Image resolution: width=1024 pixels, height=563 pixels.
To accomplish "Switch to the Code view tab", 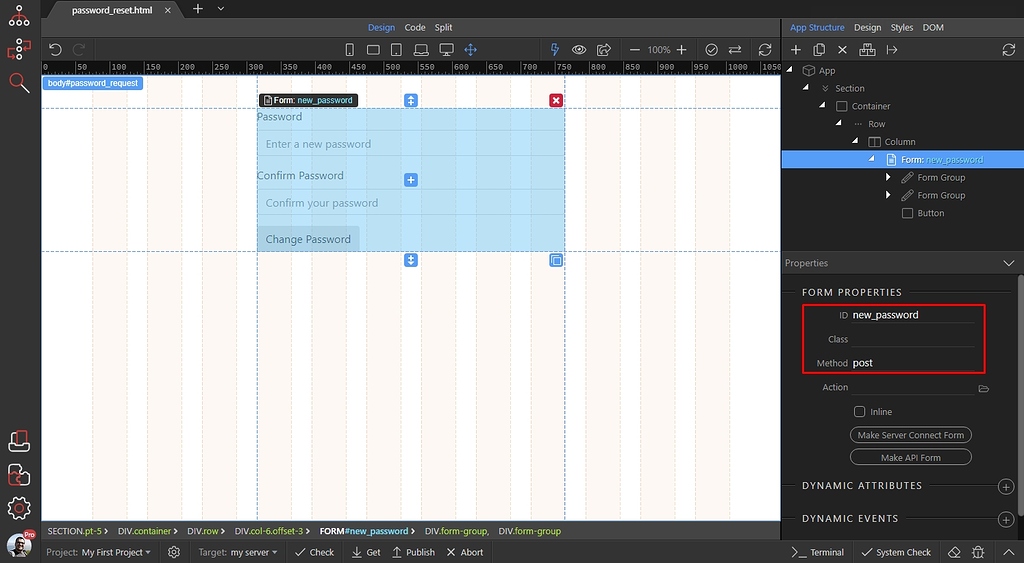I will point(414,28).
